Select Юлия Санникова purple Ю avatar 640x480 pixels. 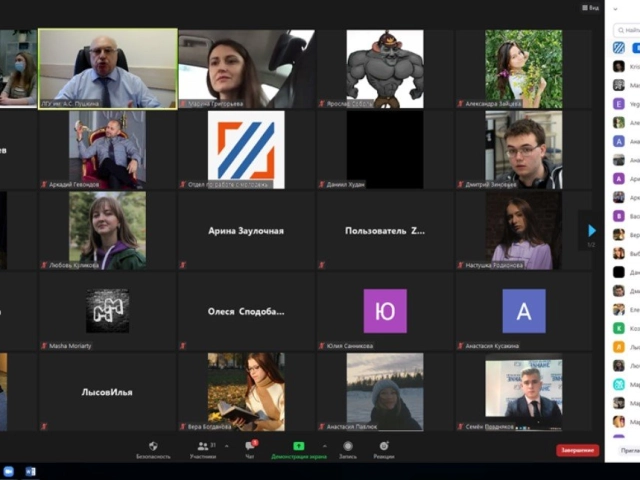[385, 311]
